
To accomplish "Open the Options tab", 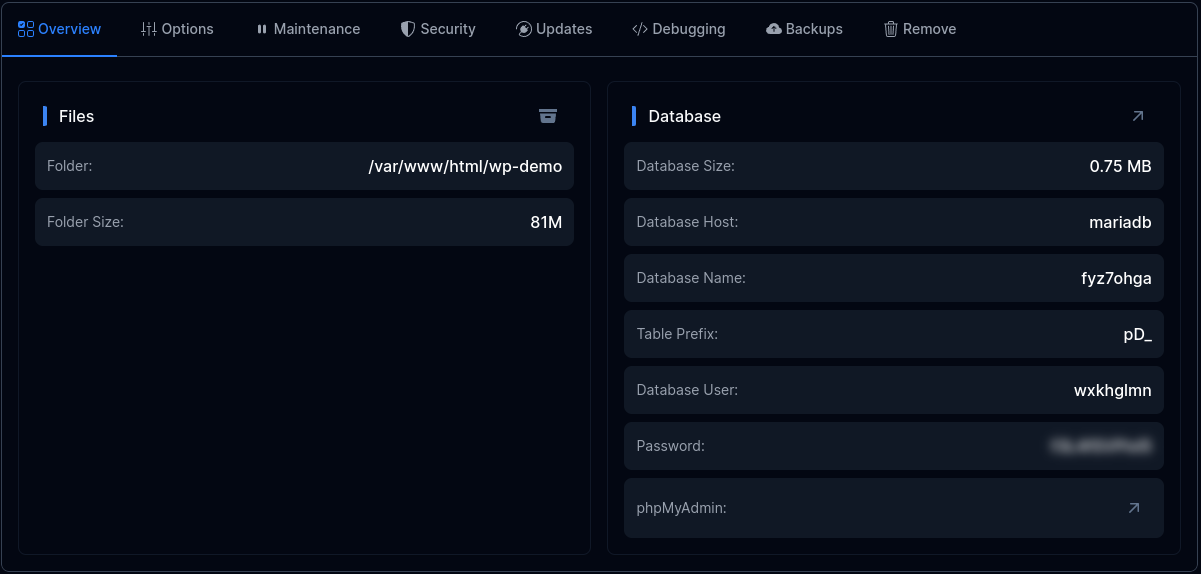I will point(177,29).
